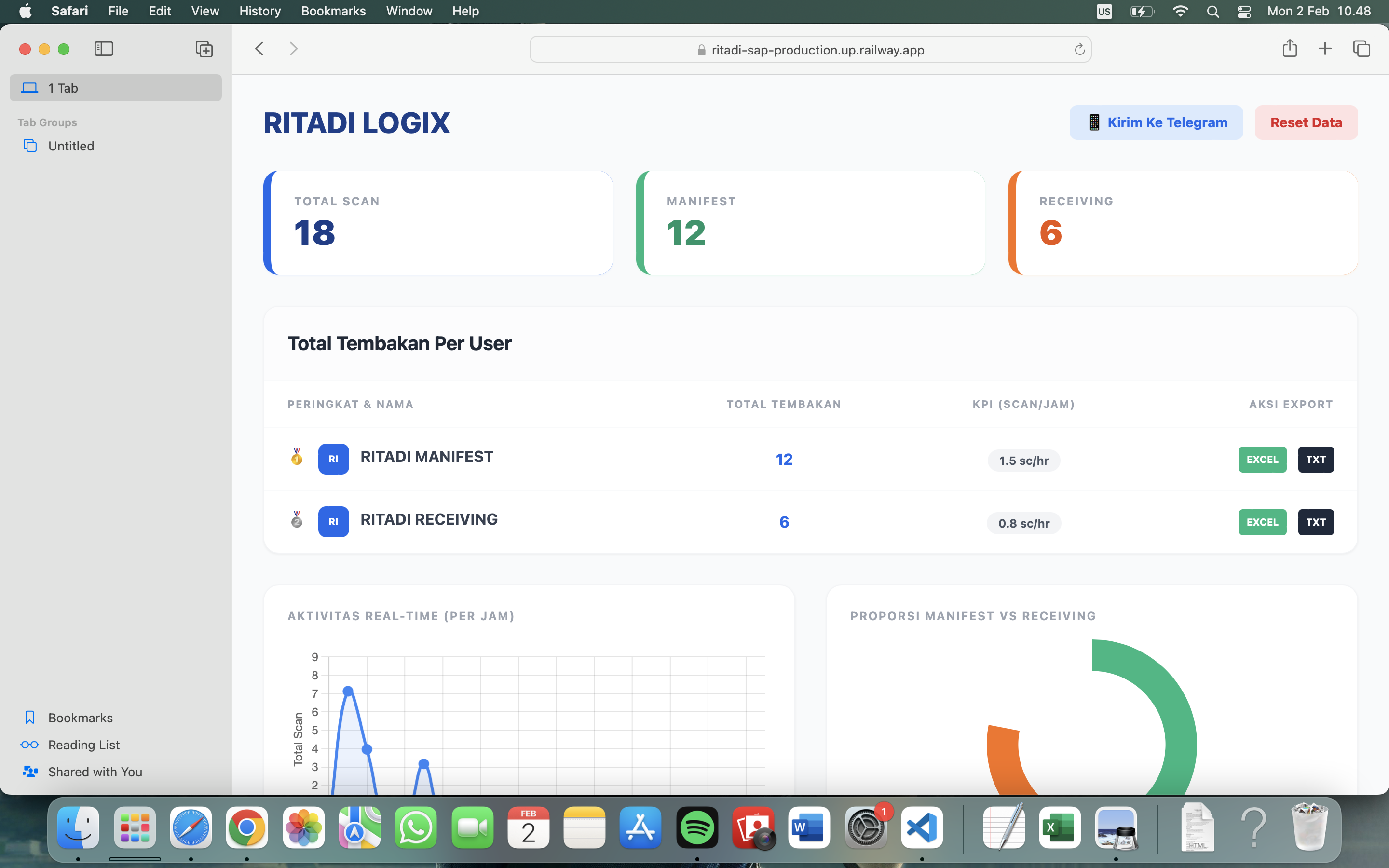Go back with the back arrow
The width and height of the screenshot is (1389, 868).
pos(259,49)
